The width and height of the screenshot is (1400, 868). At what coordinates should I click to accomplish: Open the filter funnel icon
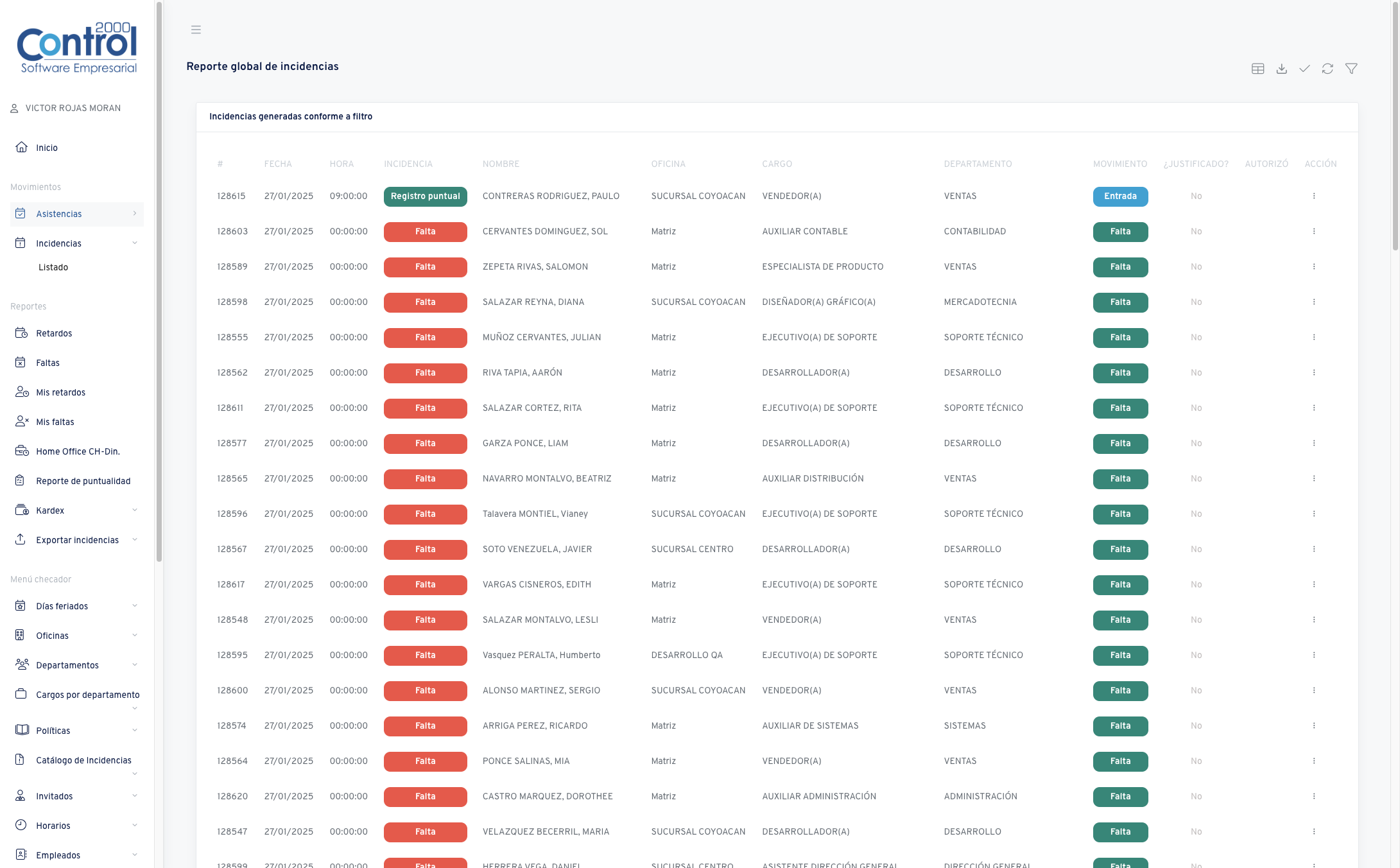pyautogui.click(x=1351, y=69)
